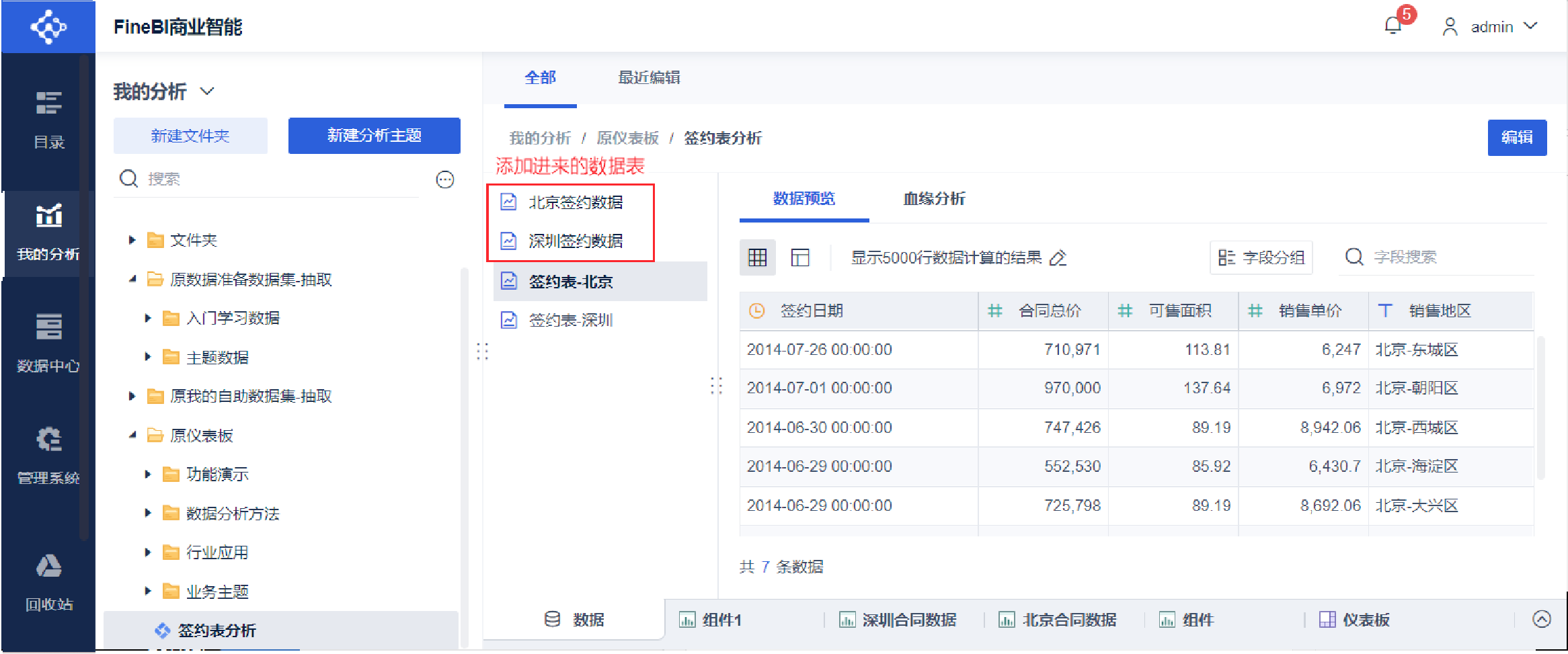Open the 目录 directory sidebar section

point(48,120)
